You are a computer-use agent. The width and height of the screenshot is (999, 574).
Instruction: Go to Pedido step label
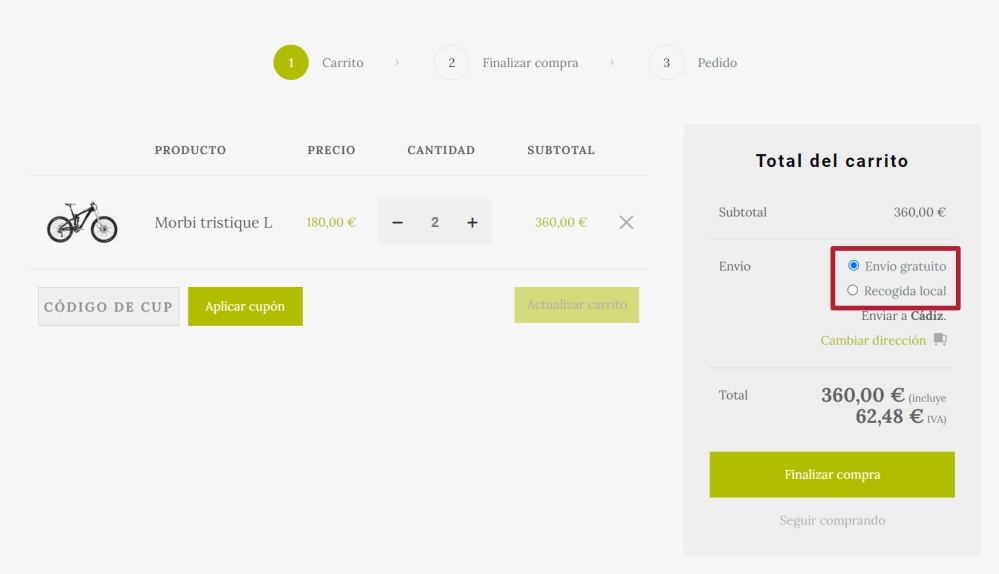(717, 63)
